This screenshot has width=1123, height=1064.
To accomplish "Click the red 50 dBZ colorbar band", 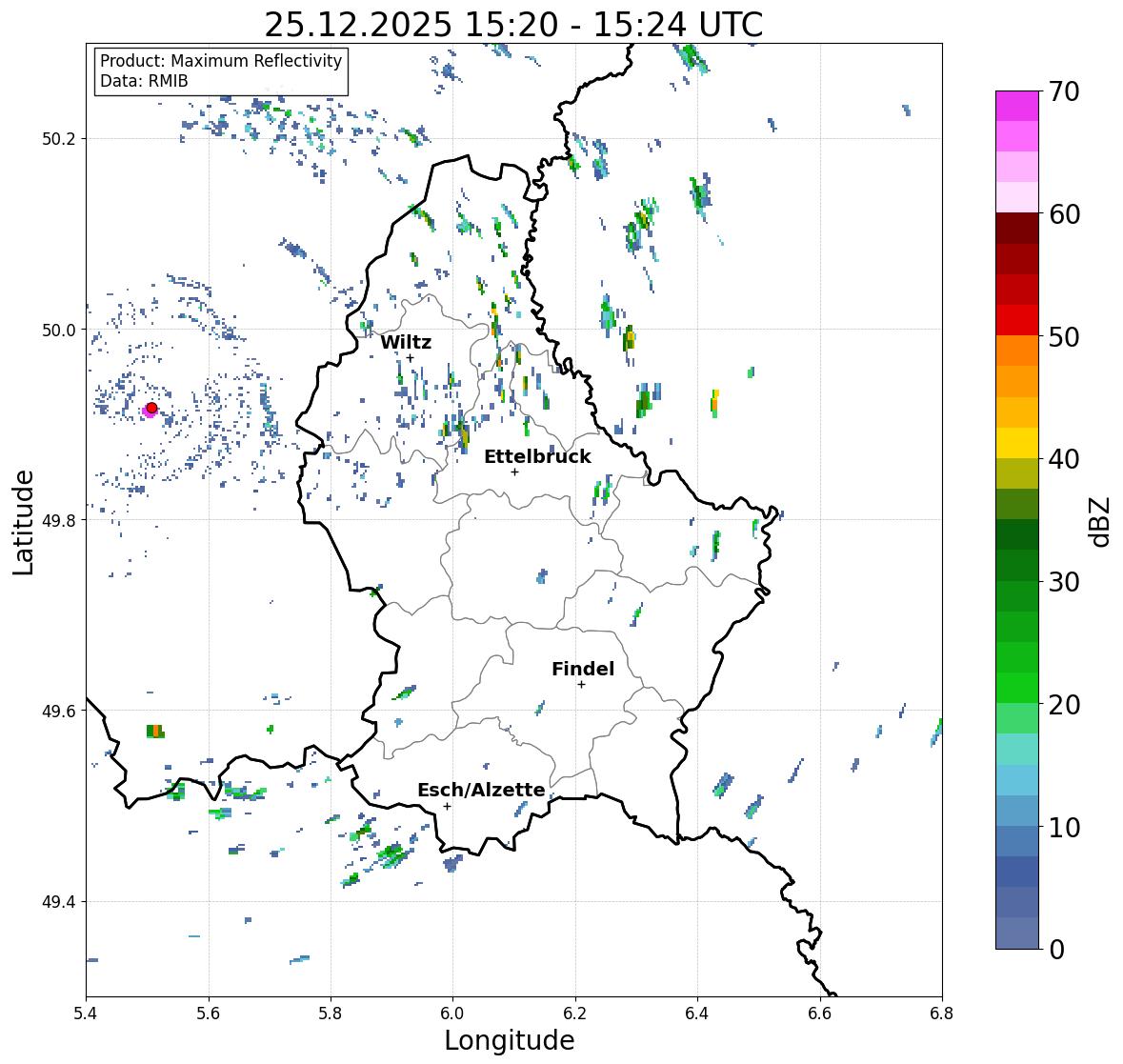I will (1017, 320).
